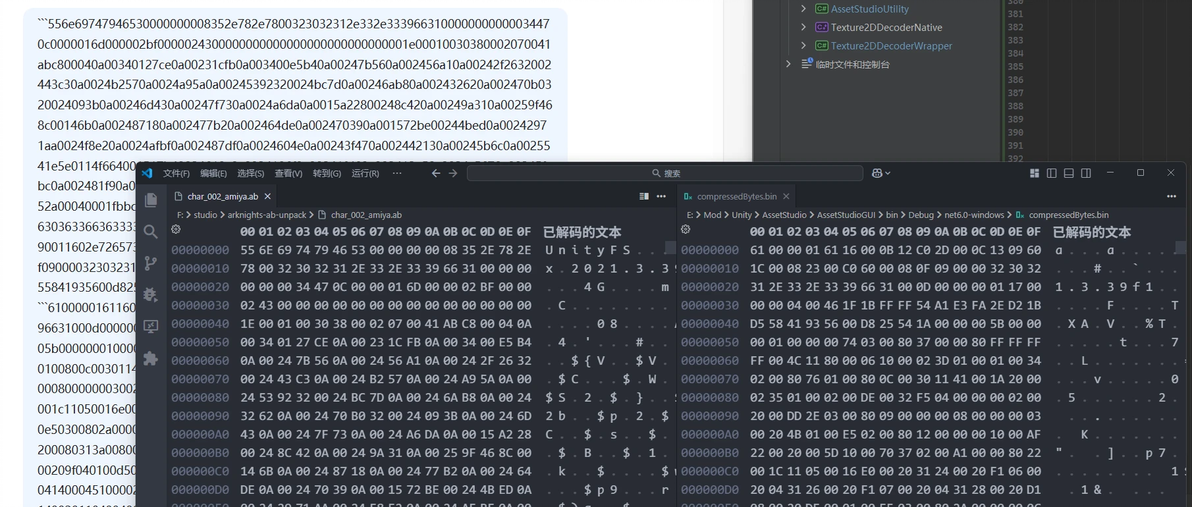Open hex editor settings gear in right editor
The height and width of the screenshot is (507, 1192).
(686, 229)
